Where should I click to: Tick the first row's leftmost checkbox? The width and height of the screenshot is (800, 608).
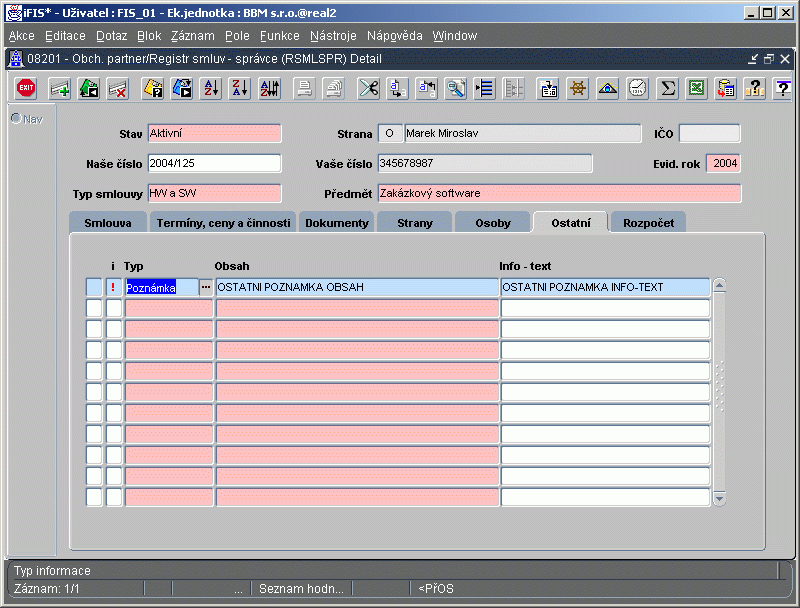coord(94,287)
